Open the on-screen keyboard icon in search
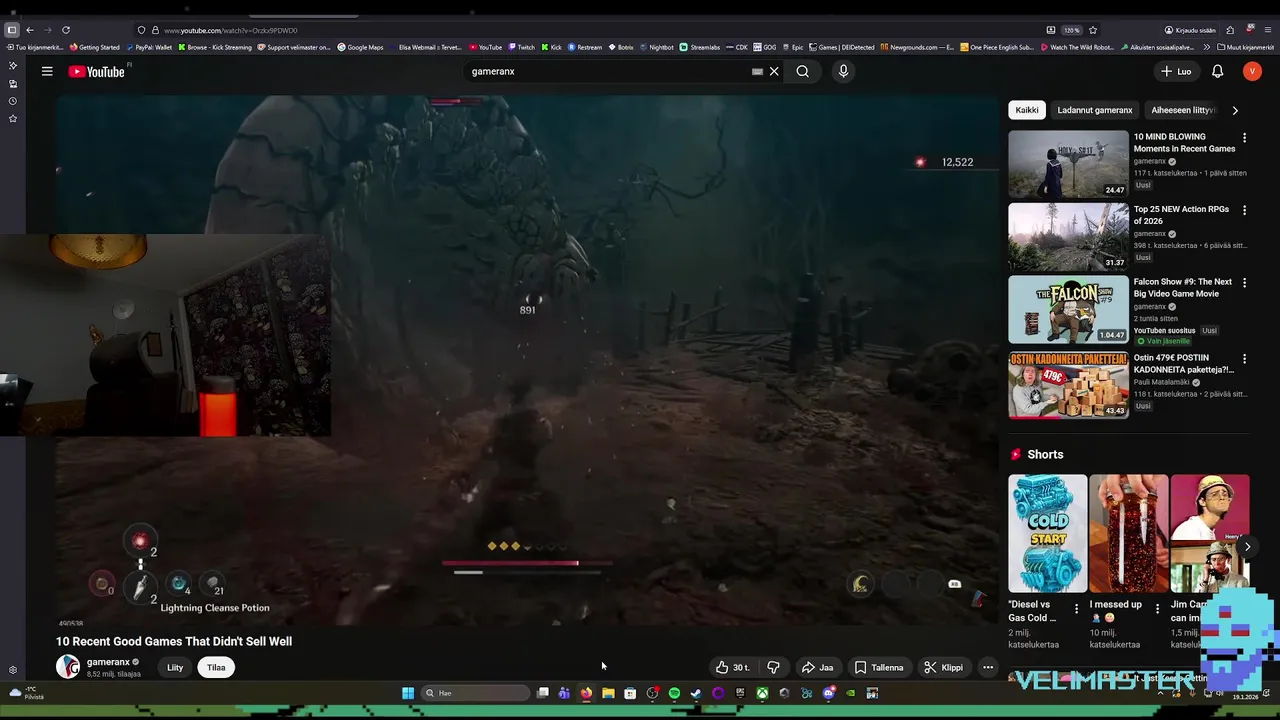Viewport: 1280px width, 720px height. [x=757, y=71]
